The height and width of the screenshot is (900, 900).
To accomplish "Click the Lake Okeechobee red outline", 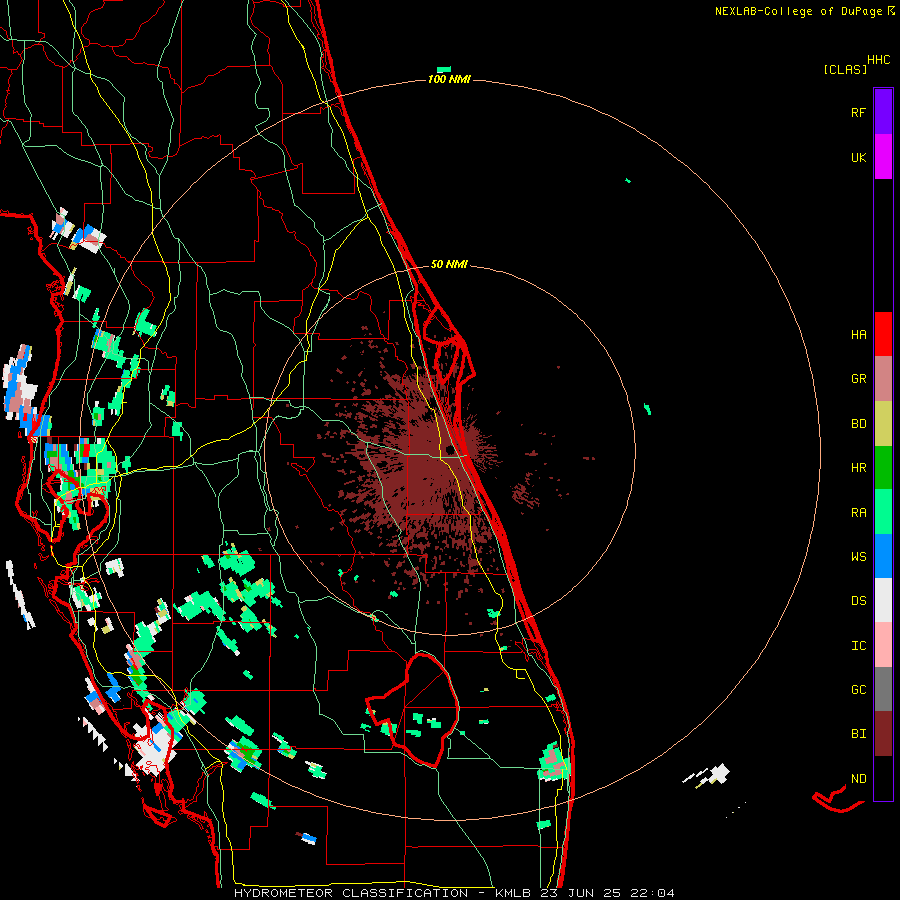I will [x=413, y=709].
